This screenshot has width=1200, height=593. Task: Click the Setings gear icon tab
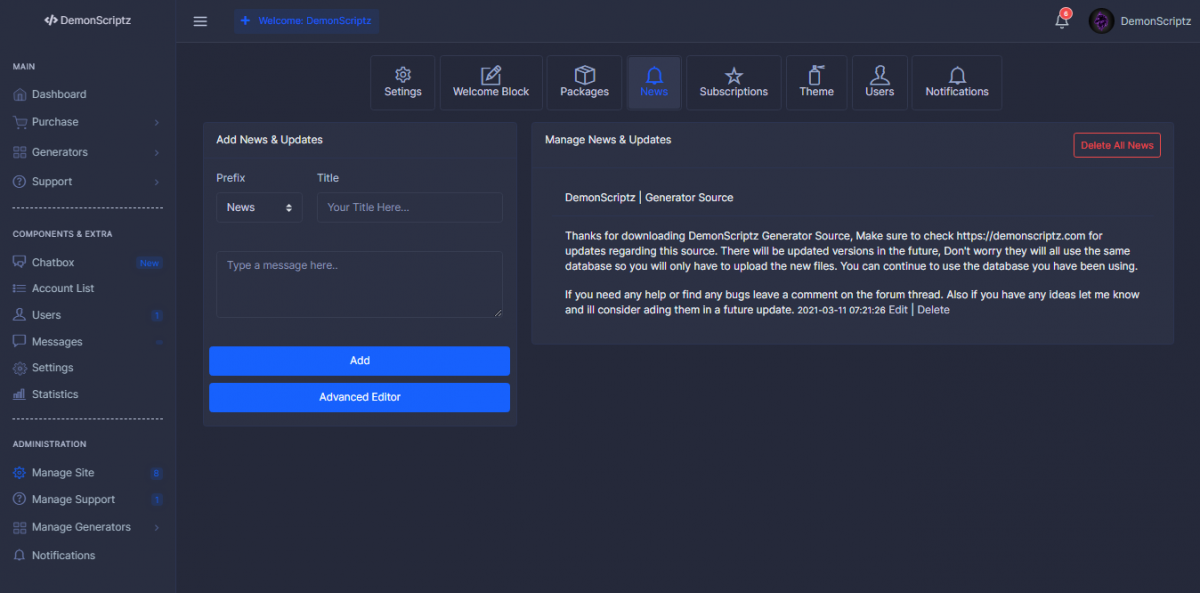(x=403, y=82)
